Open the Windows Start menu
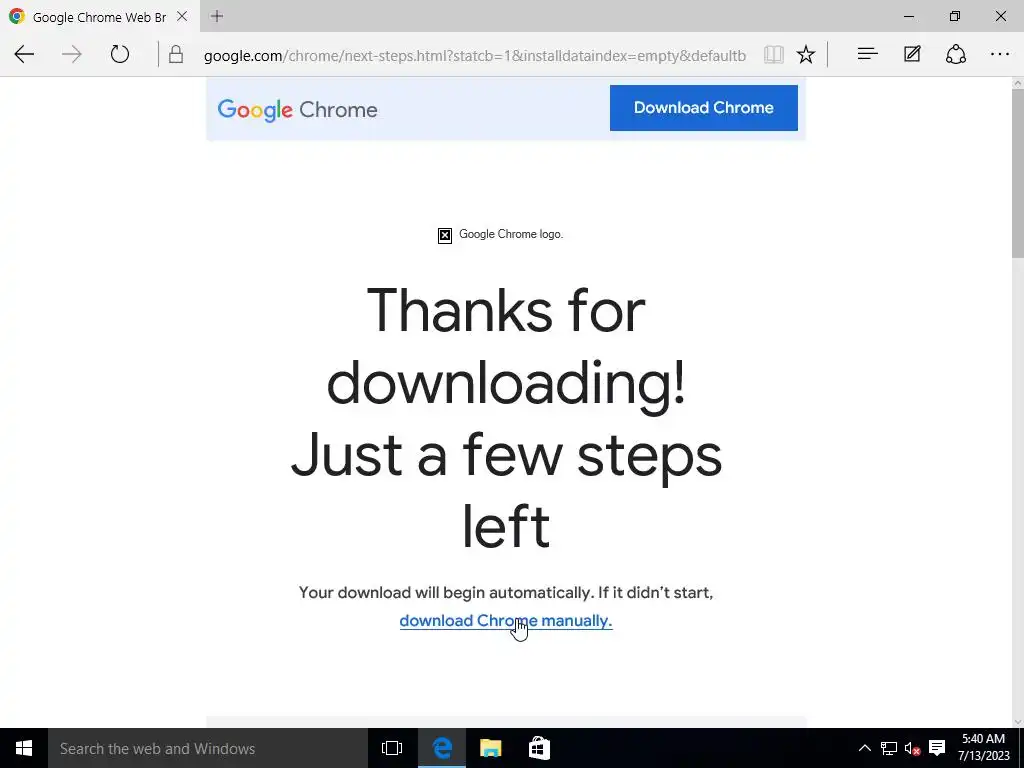The width and height of the screenshot is (1024, 768). coord(24,748)
